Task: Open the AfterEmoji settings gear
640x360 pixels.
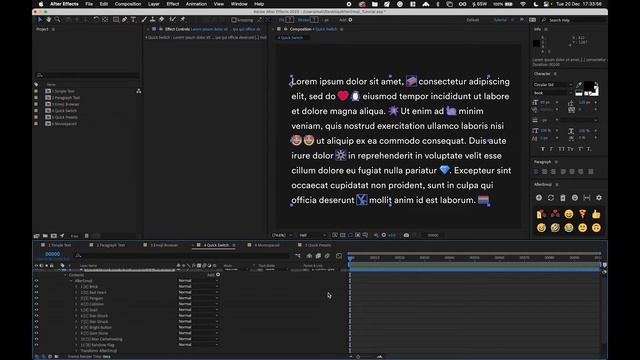Action: coord(599,198)
